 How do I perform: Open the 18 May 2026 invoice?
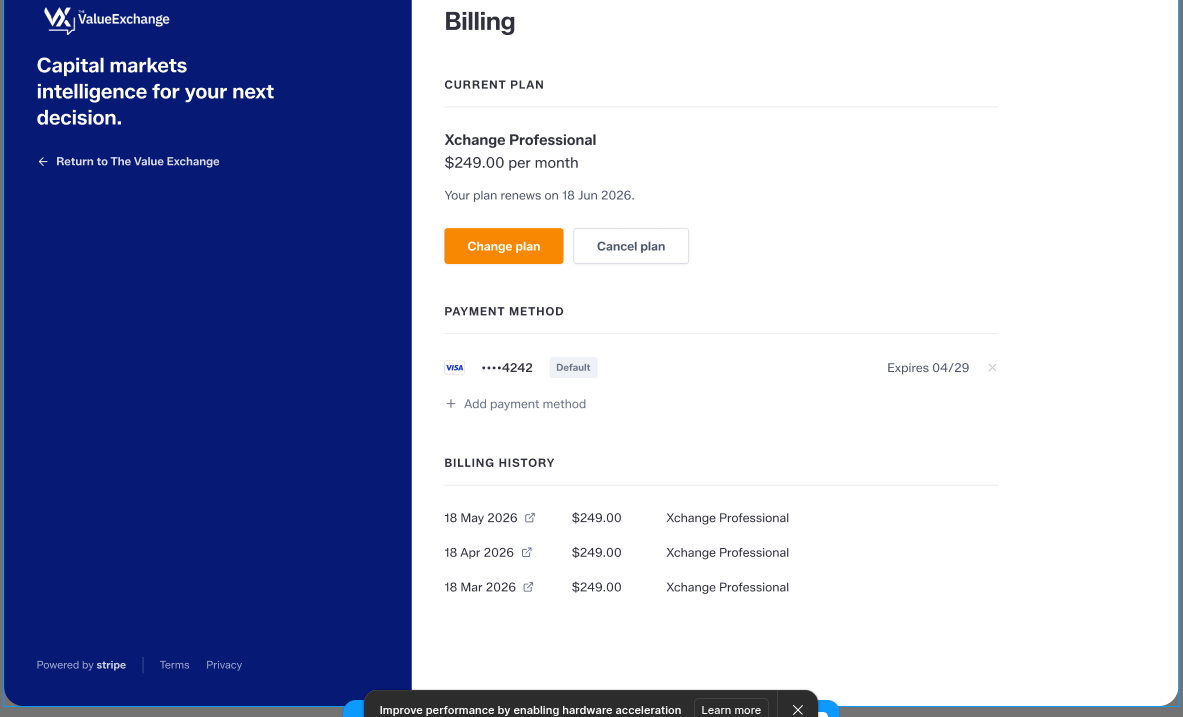click(481, 518)
